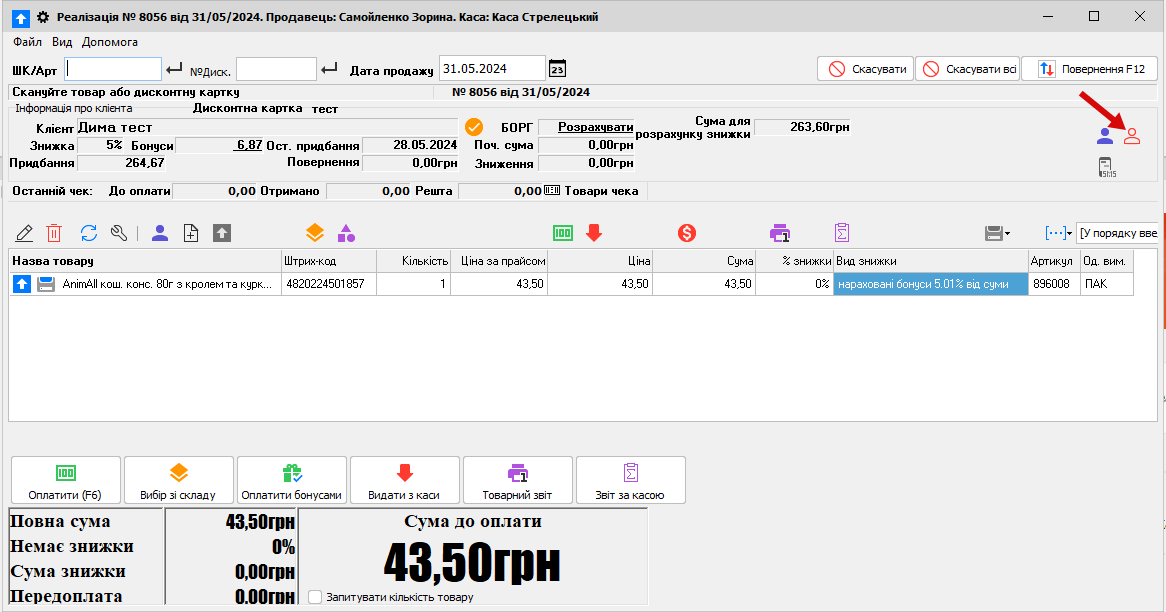Click the red trash delete icon
1166x612 pixels.
(54, 233)
